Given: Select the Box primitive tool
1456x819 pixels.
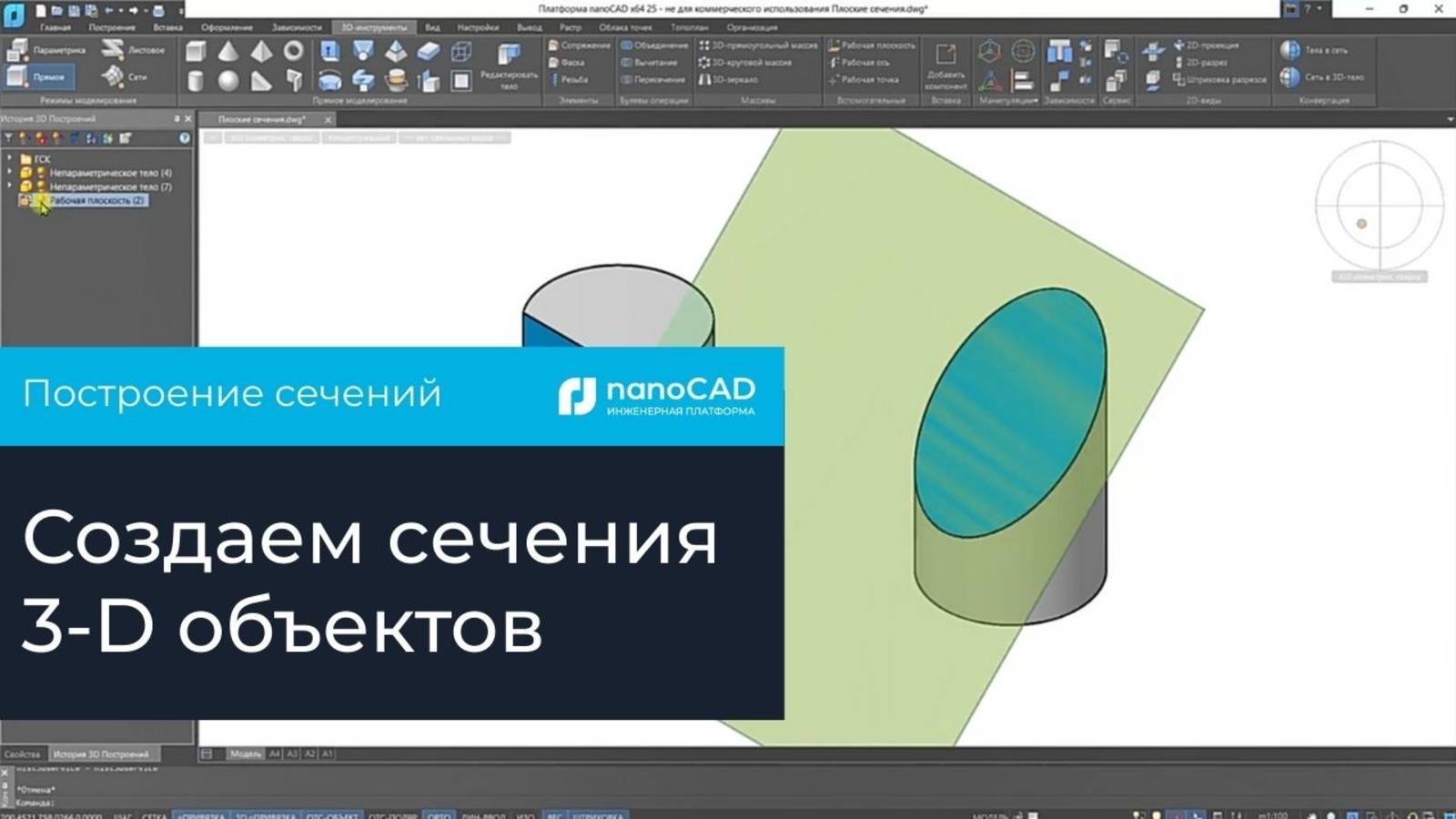Looking at the screenshot, I should pyautogui.click(x=196, y=51).
